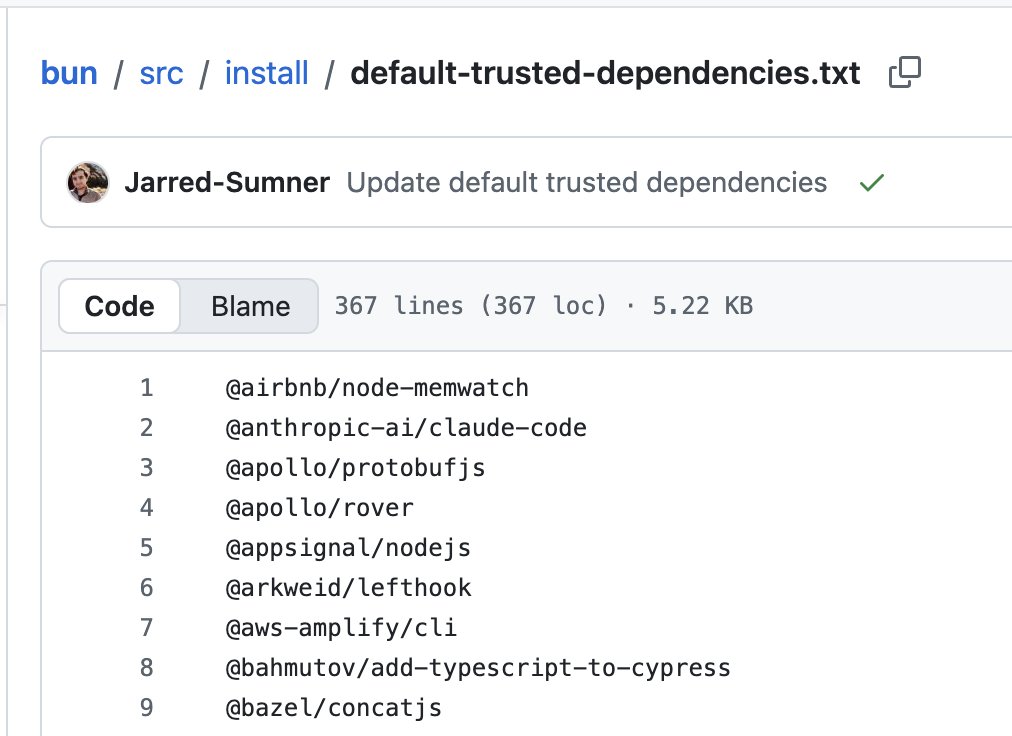
Task: Go to the bun repository root
Action: (69, 72)
